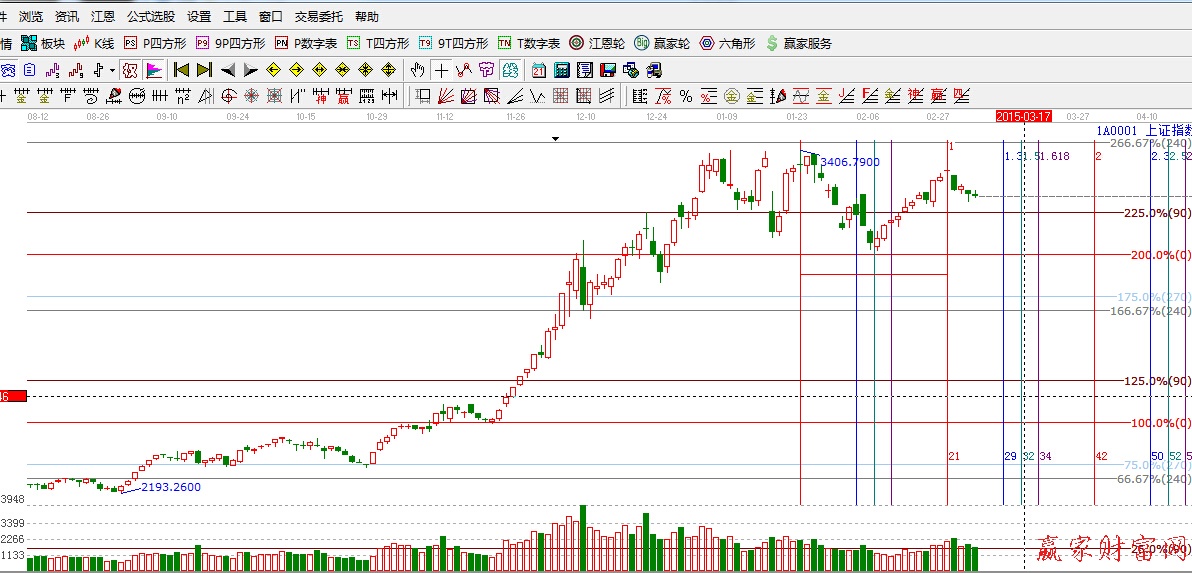Open the small dropdown arrow beside candlestick icon
Image resolution: width=1192 pixels, height=573 pixels.
(x=112, y=70)
